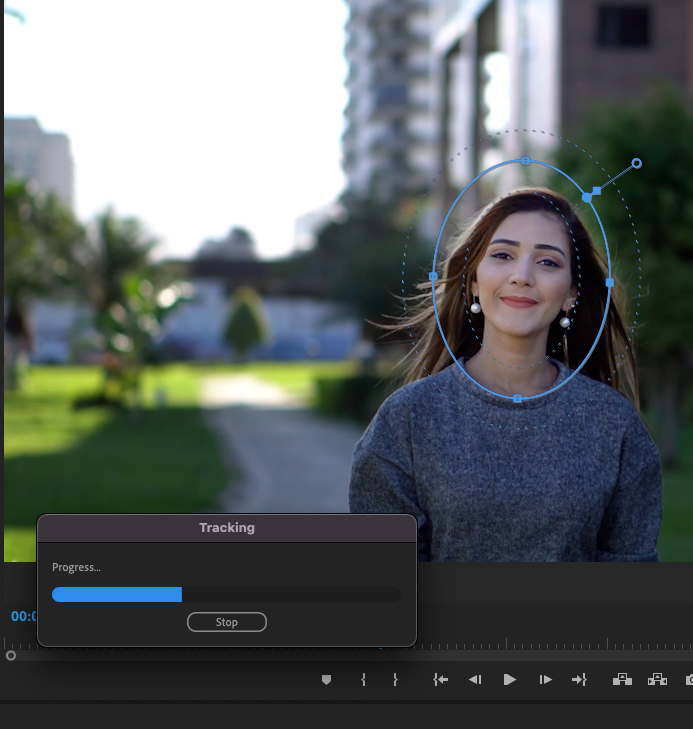693x729 pixels.
Task: Click the blue tracking progress bar
Action: [x=117, y=594]
